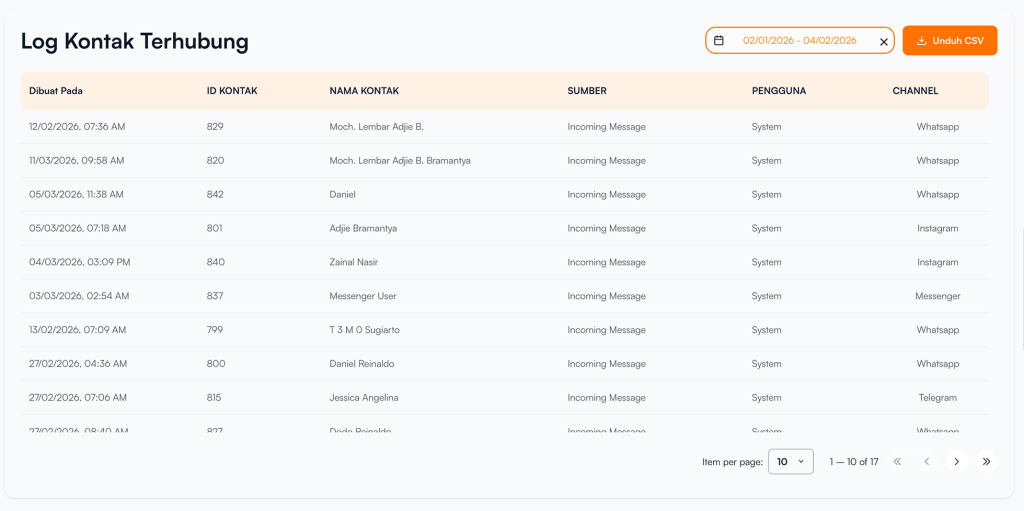
Task: Click the NAMA KONTAK column header
Action: 364,91
